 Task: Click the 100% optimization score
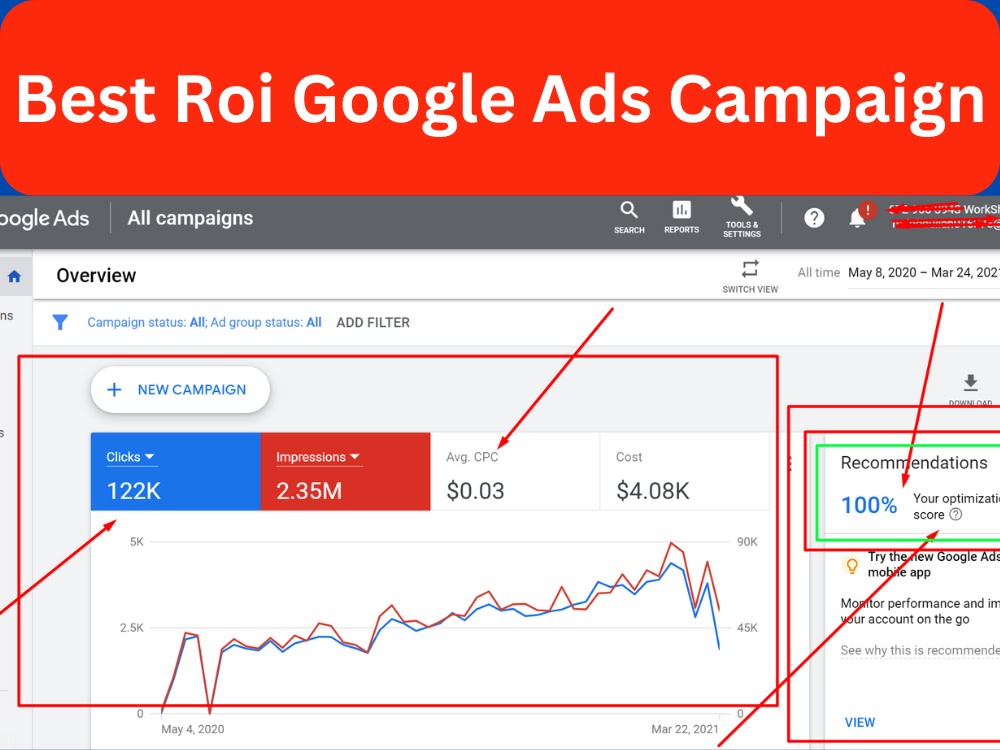pos(869,505)
